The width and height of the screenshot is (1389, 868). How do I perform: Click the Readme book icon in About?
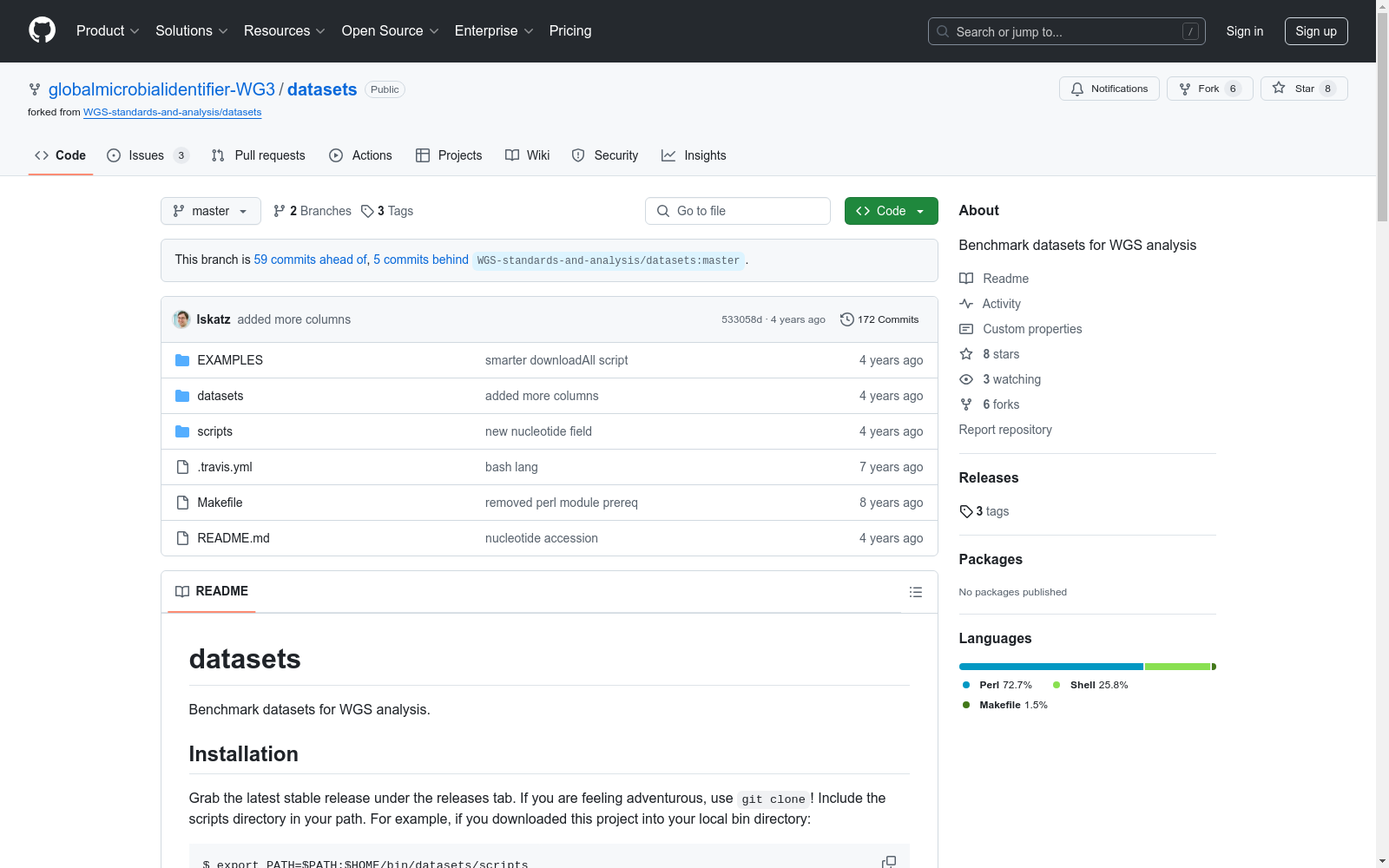click(x=966, y=279)
